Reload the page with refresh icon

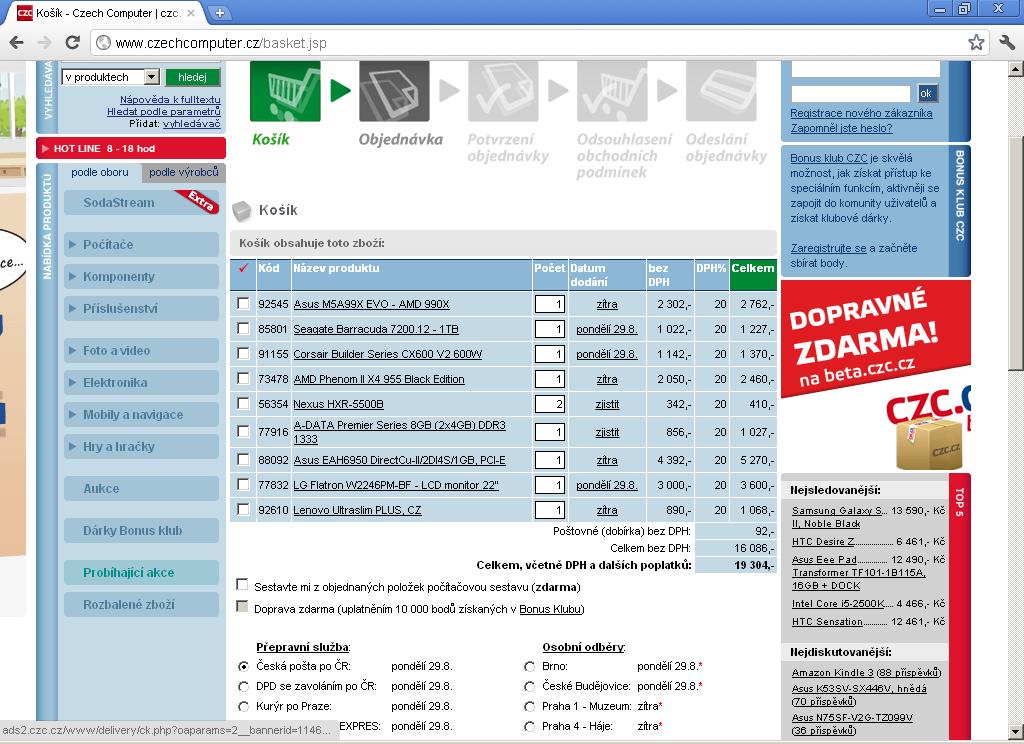(72, 43)
